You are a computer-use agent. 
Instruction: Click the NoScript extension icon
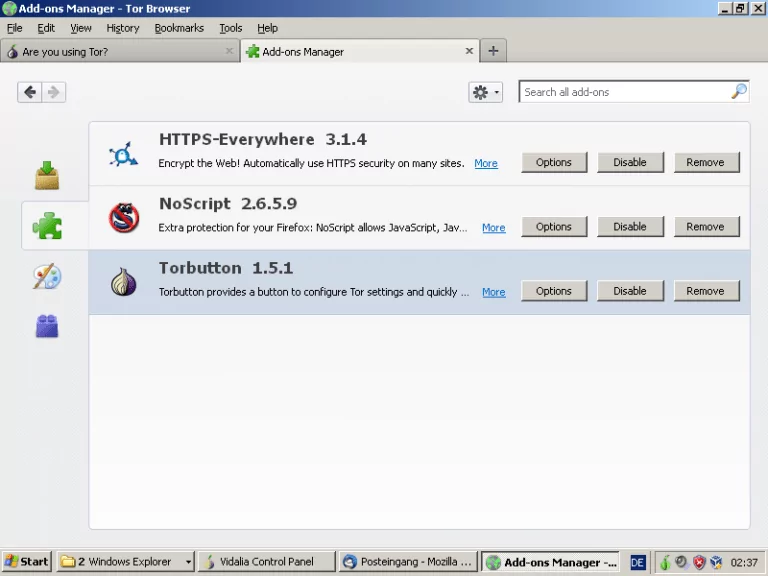coord(124,217)
